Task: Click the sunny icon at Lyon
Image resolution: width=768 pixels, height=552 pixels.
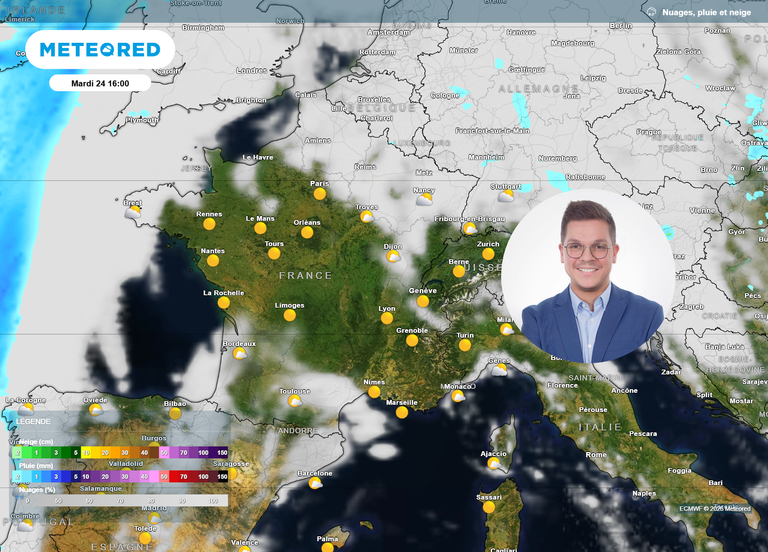Action: (387, 320)
